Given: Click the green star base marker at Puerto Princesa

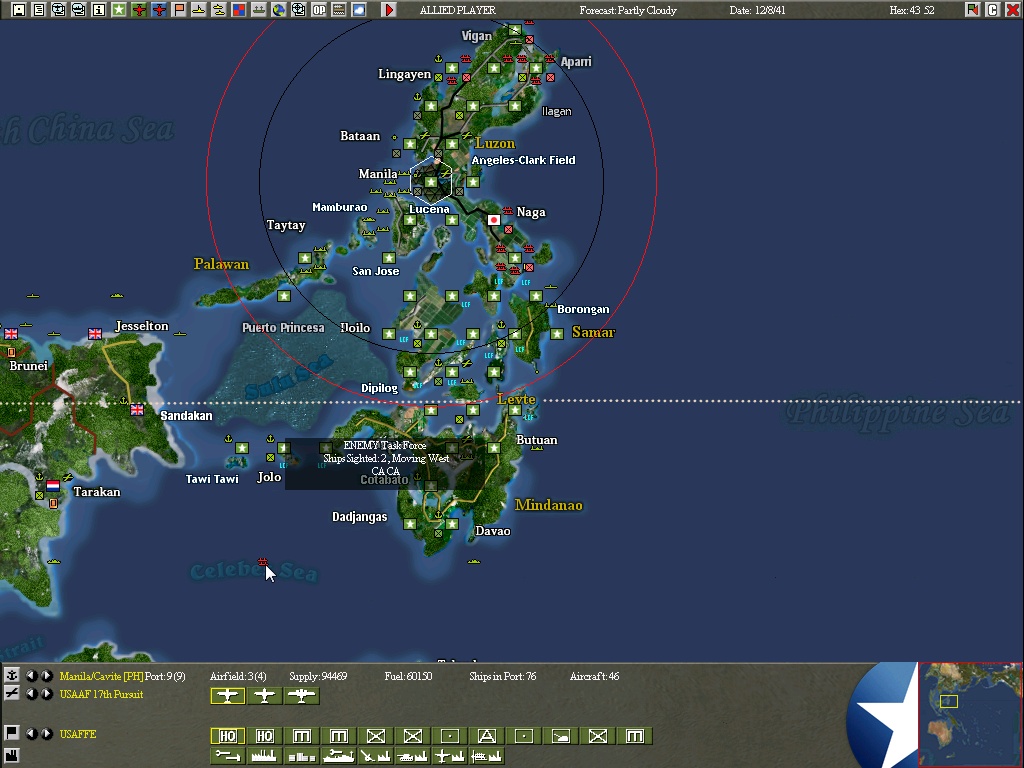Looking at the screenshot, I should pyautogui.click(x=283, y=296).
